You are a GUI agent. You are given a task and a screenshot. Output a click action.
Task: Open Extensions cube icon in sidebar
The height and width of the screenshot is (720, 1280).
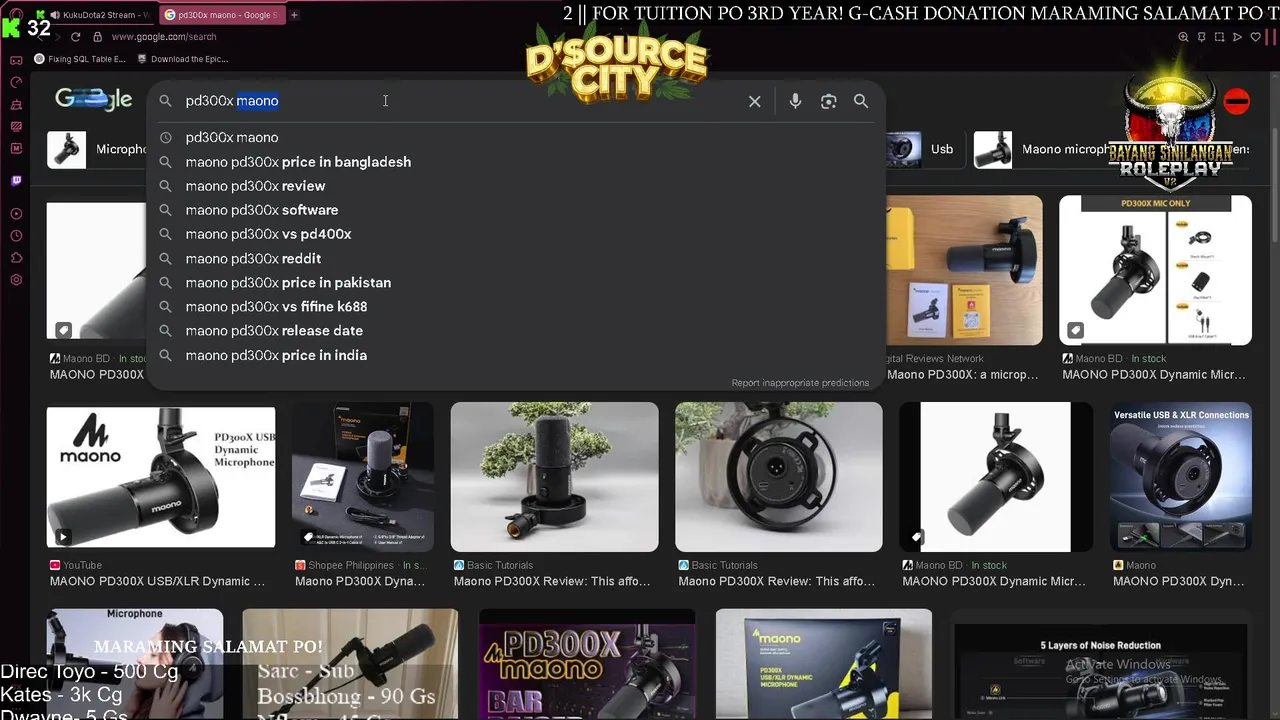(16, 258)
